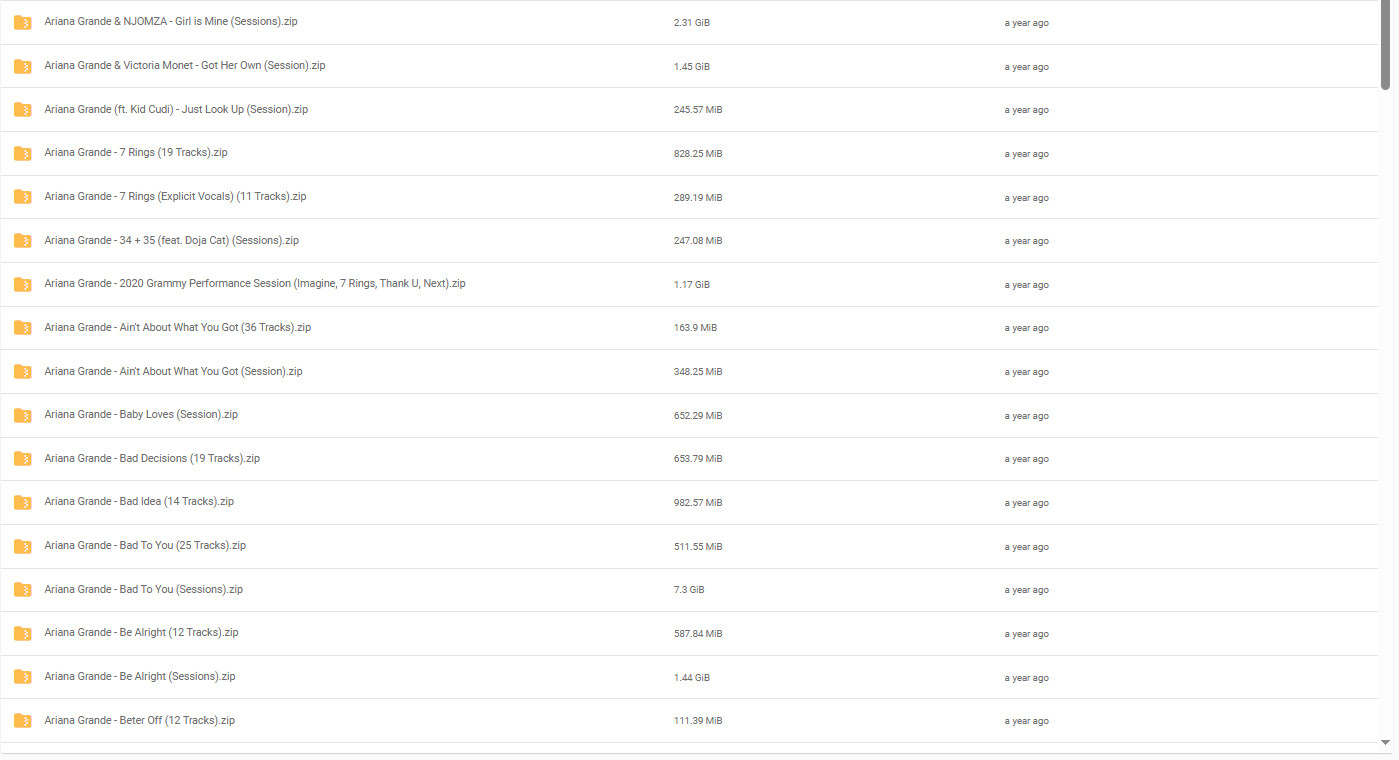Open Bad Decisions (19 Tracks).zip file
Screen dimensions: 1399x760
[x=152, y=458]
